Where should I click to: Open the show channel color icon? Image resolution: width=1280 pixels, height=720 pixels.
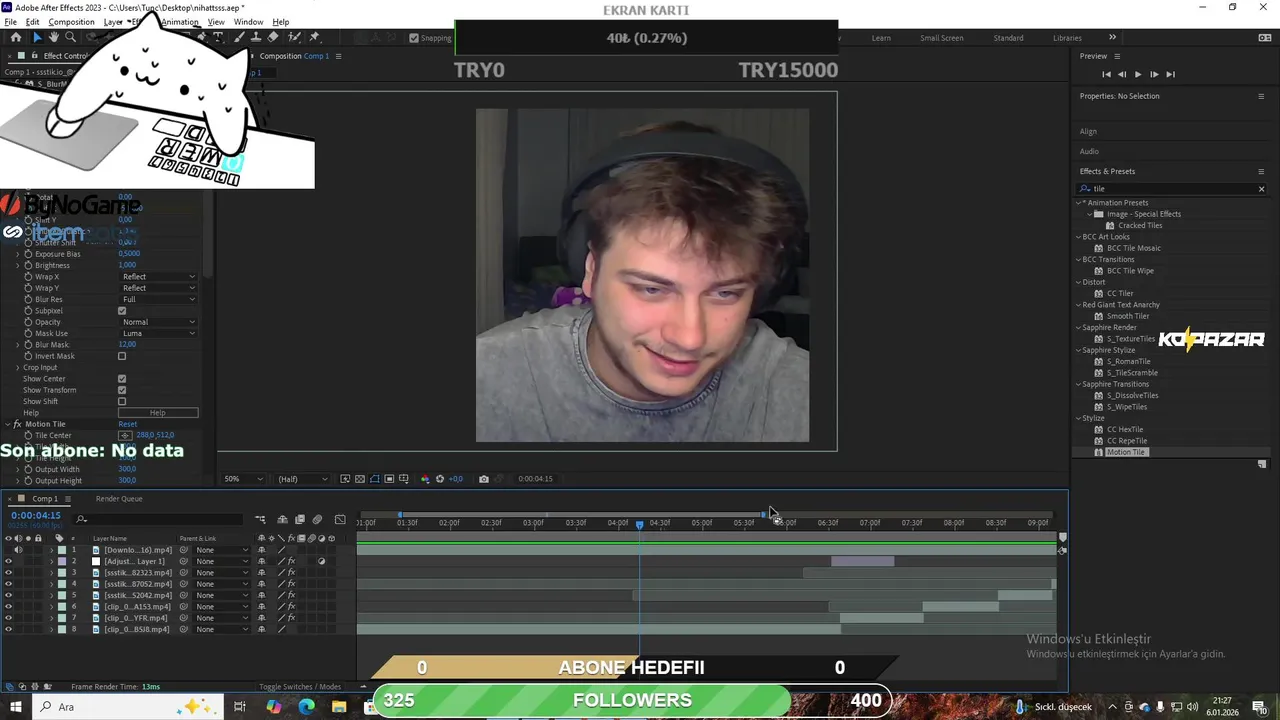(x=425, y=479)
